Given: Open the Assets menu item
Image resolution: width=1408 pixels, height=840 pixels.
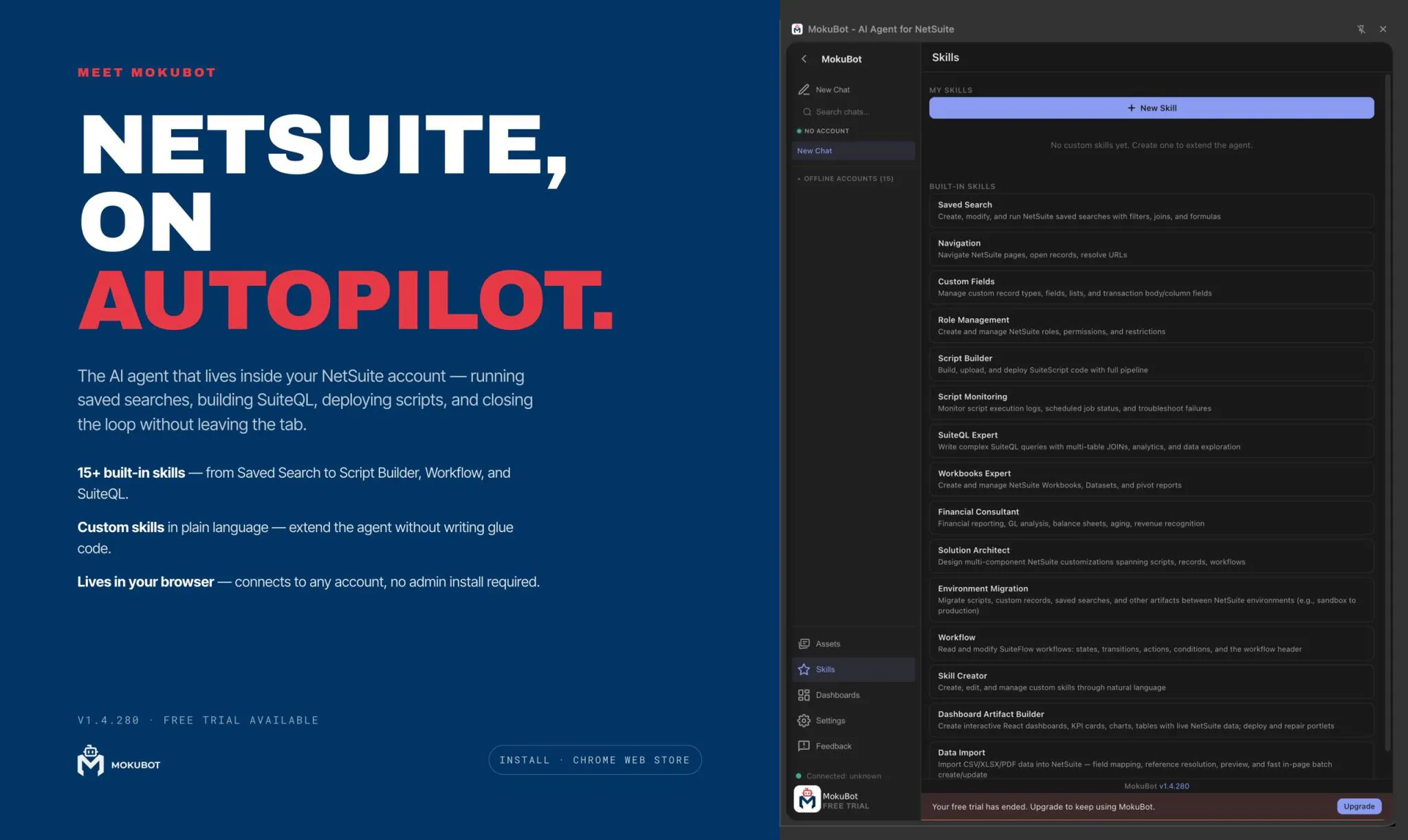Looking at the screenshot, I should pos(853,644).
